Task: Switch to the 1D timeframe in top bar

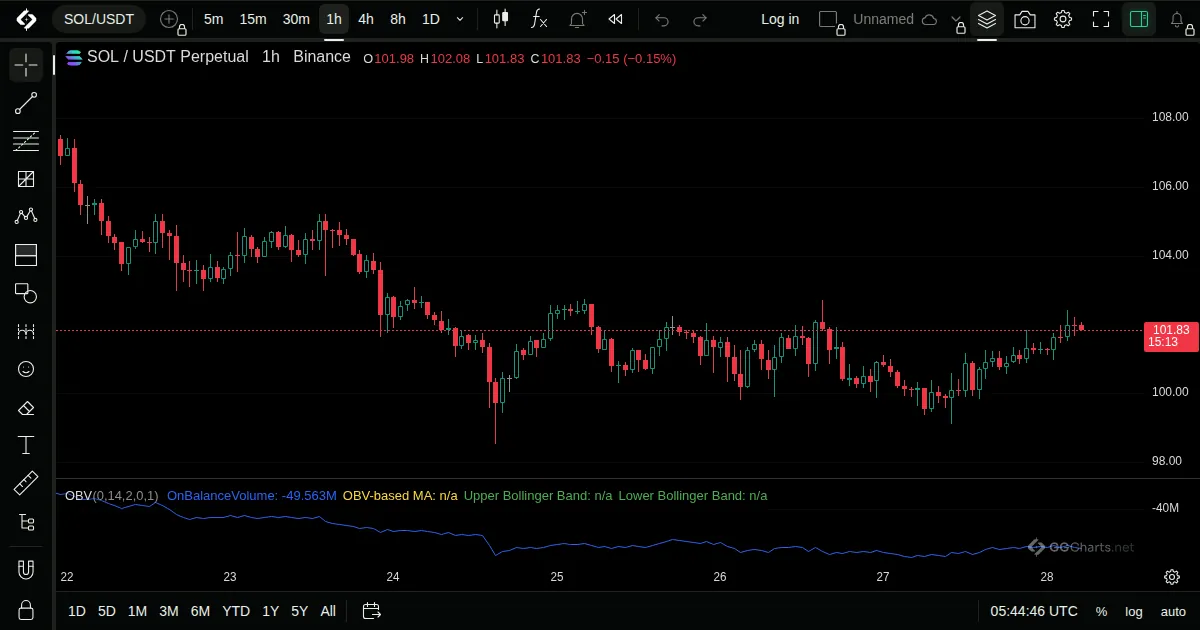Action: click(x=430, y=19)
